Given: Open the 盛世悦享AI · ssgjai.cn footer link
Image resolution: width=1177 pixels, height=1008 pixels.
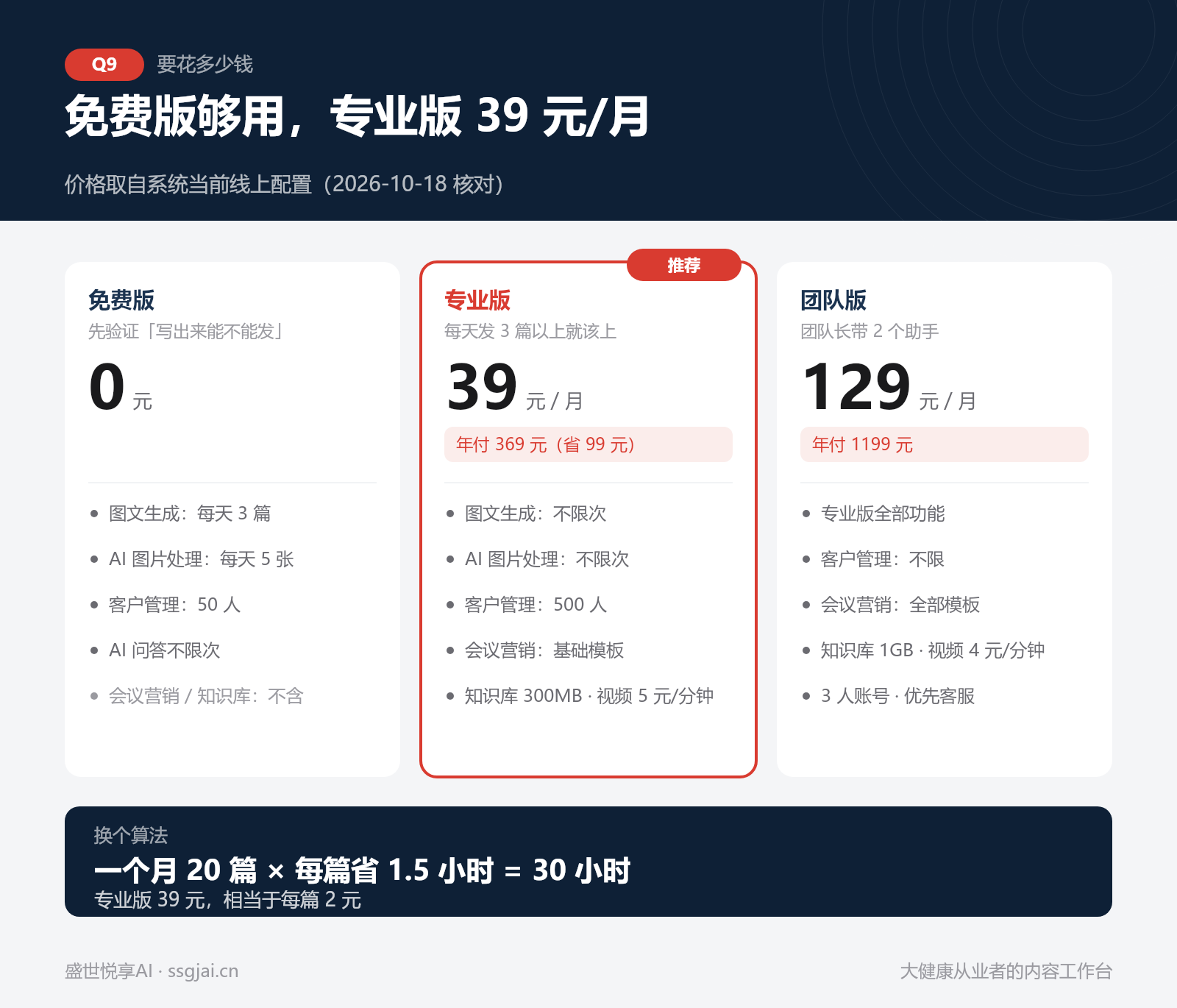Looking at the screenshot, I should [152, 971].
